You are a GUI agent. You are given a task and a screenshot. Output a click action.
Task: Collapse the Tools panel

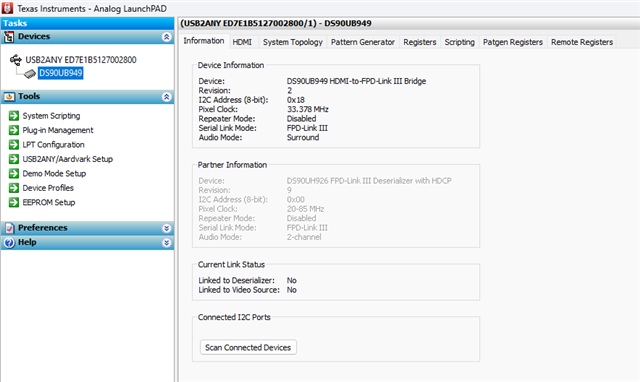[167, 97]
